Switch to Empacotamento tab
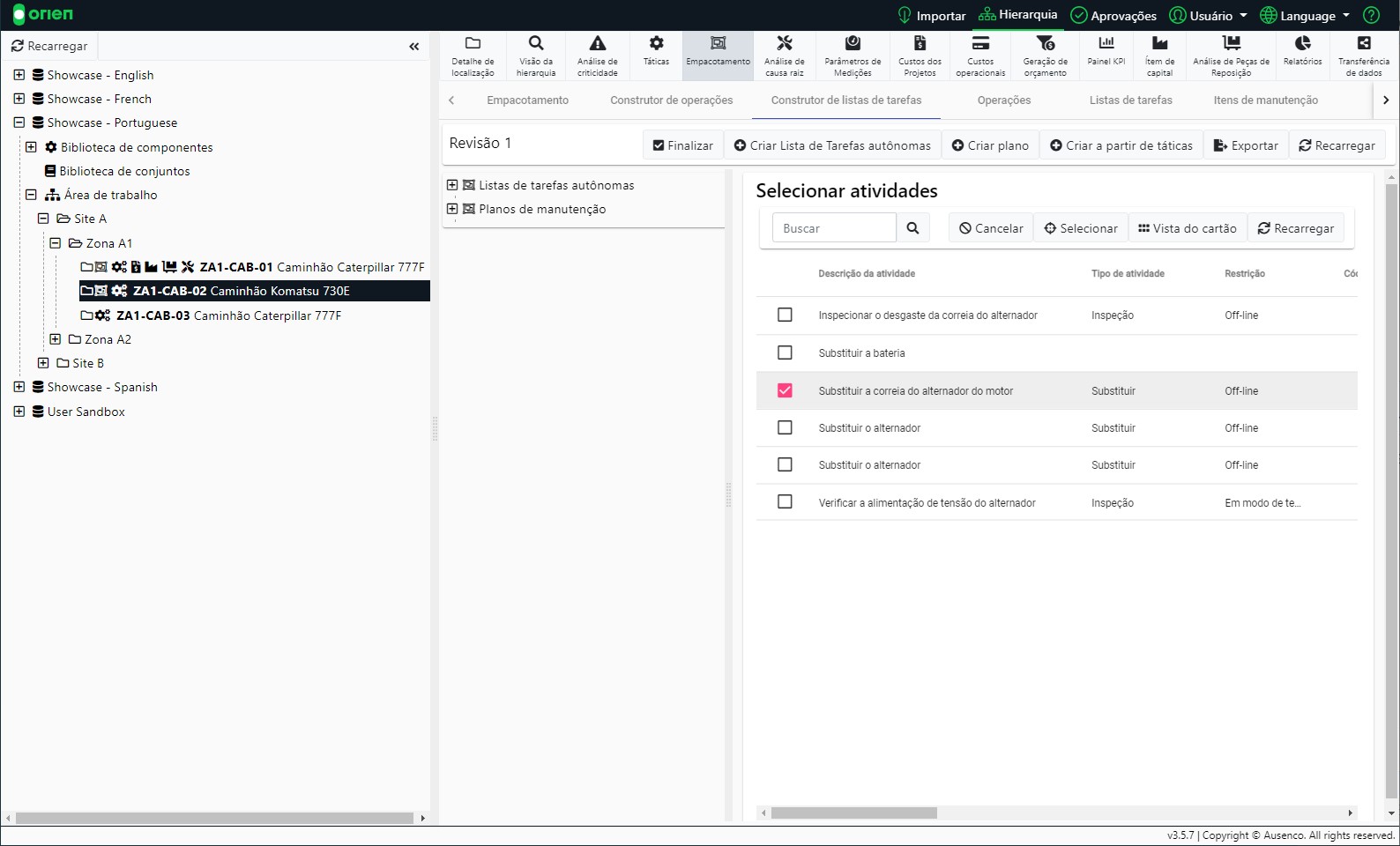Image resolution: width=1400 pixels, height=846 pixels. [527, 100]
